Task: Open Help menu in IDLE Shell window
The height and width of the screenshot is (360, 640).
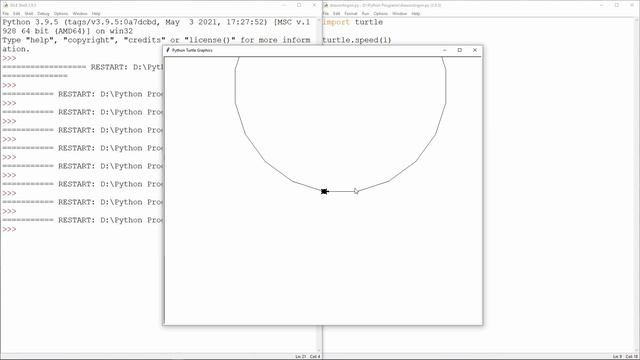Action: coord(96,13)
